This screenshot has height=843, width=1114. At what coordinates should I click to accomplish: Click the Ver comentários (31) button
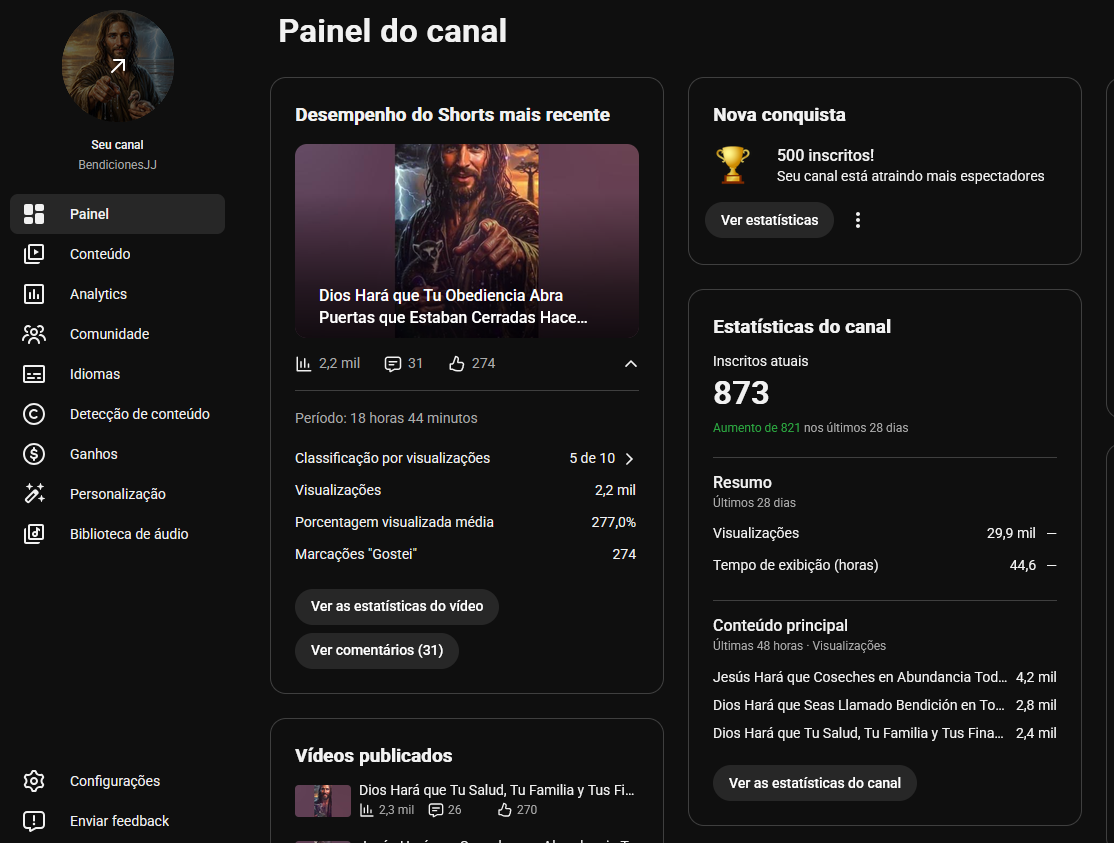[x=377, y=651]
